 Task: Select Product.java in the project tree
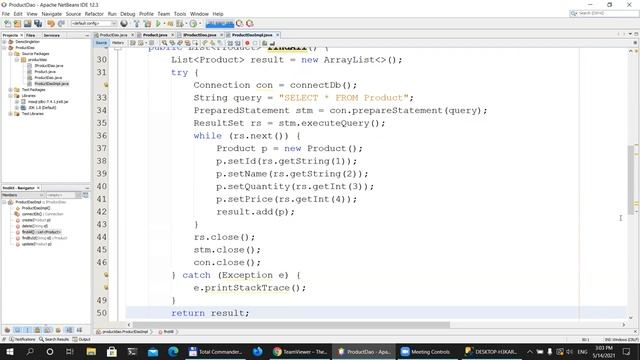pyautogui.click(x=45, y=72)
